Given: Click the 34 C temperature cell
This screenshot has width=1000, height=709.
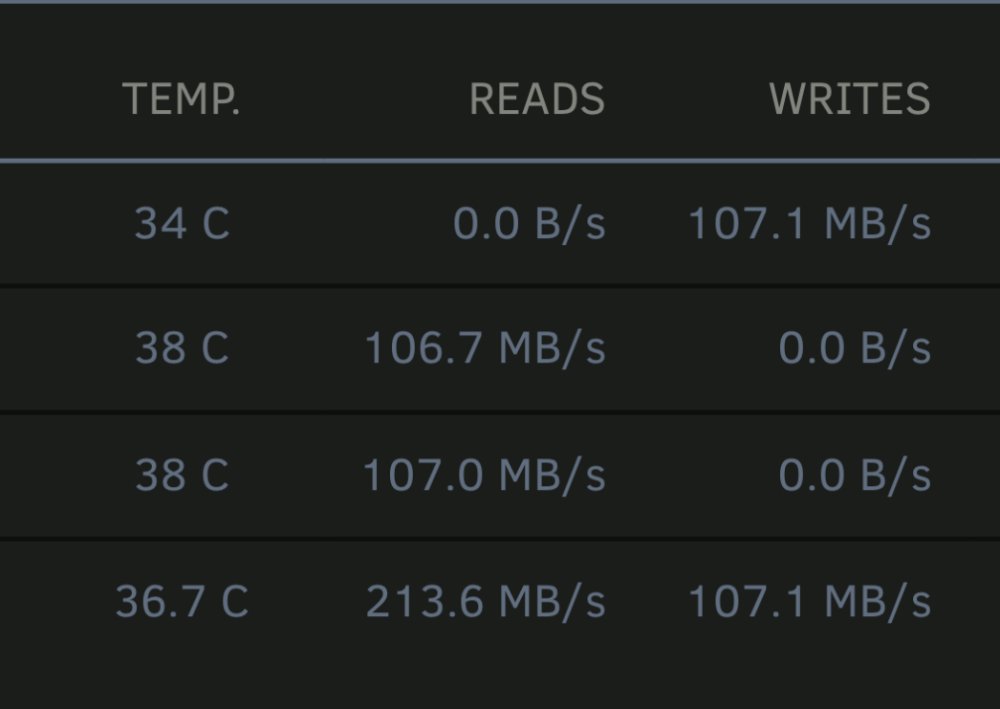Looking at the screenshot, I should pos(182,224).
